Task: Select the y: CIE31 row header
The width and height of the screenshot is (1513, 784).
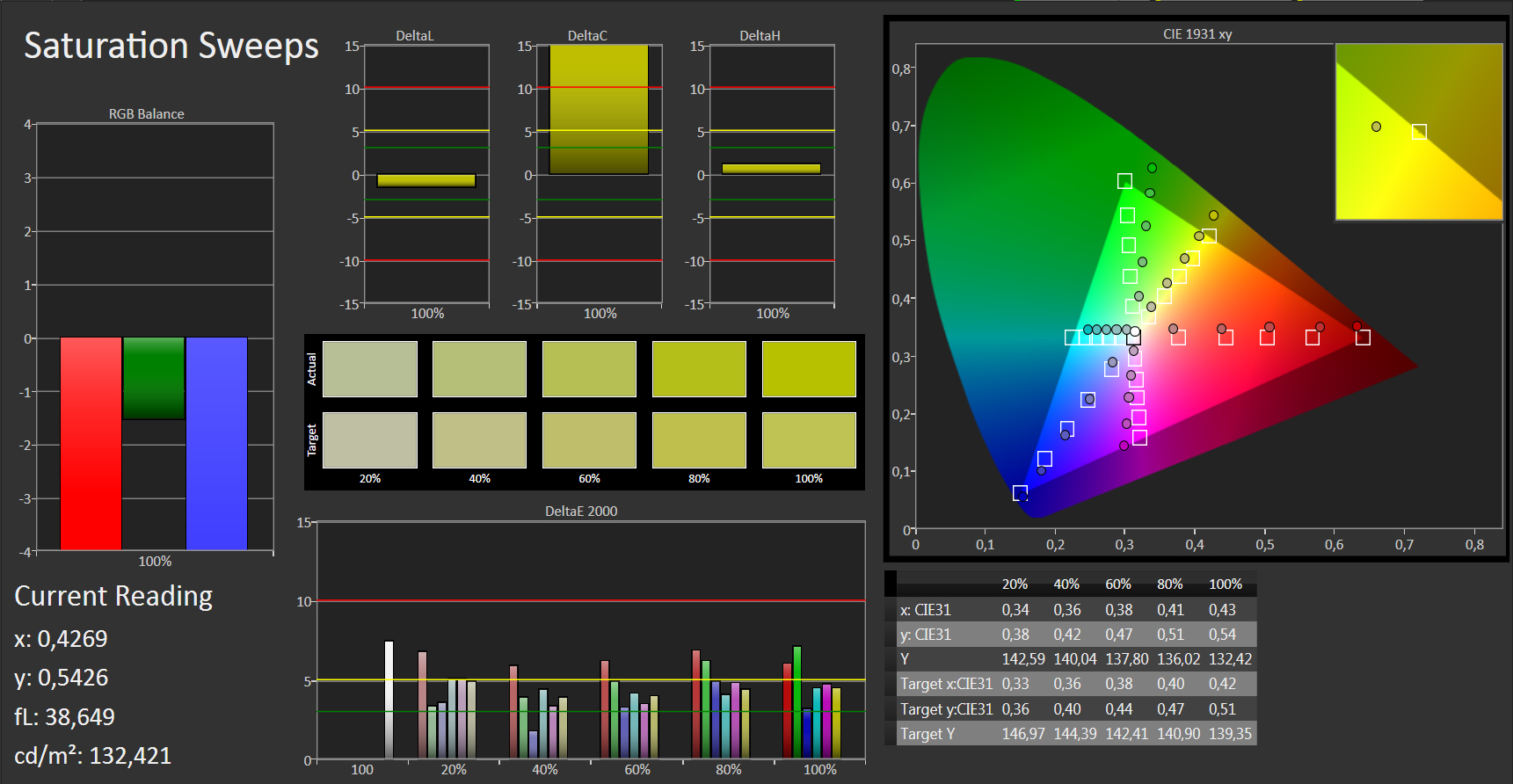Action: click(925, 635)
